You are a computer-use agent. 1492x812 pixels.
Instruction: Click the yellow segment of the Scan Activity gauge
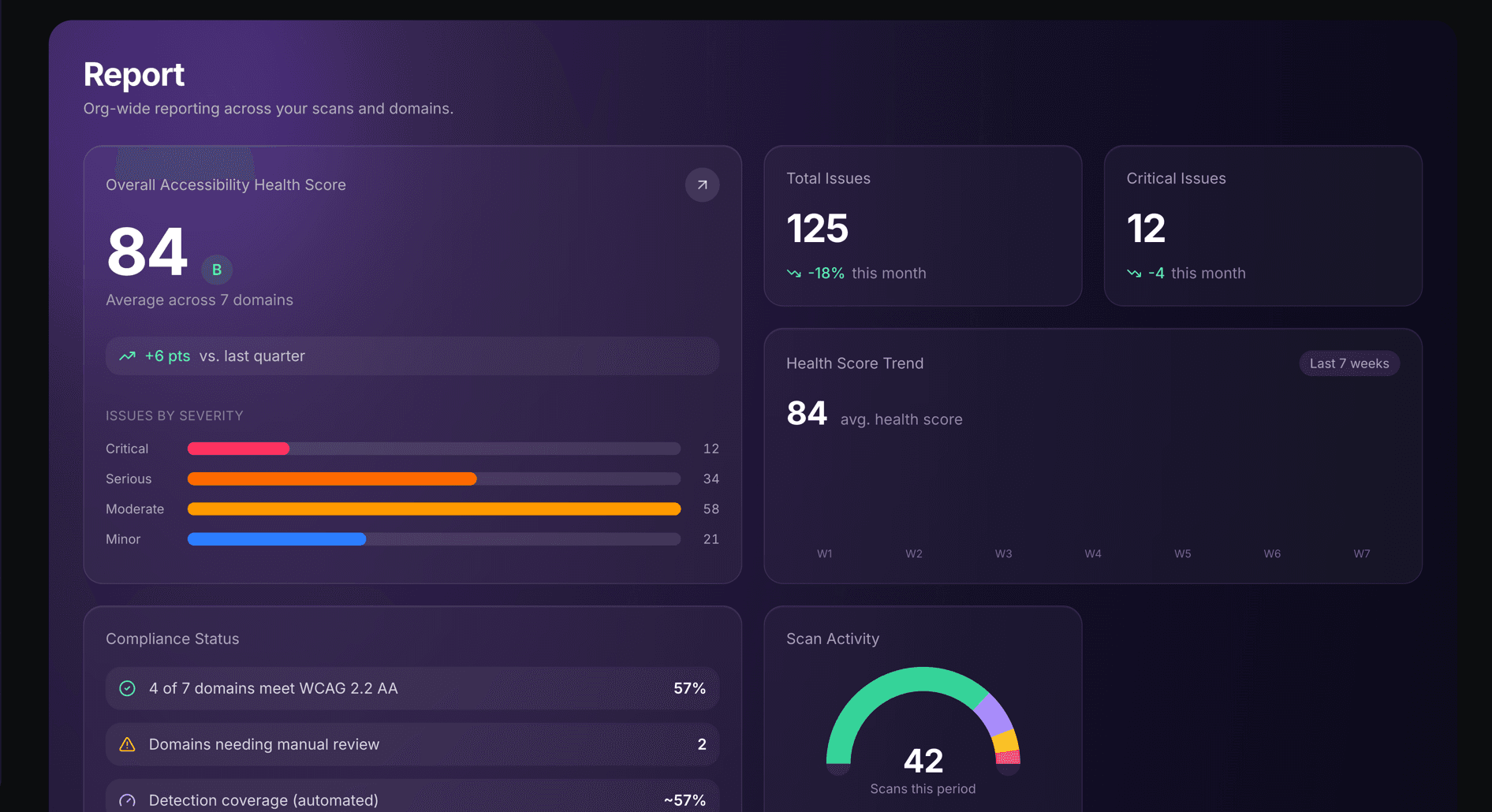[1007, 741]
